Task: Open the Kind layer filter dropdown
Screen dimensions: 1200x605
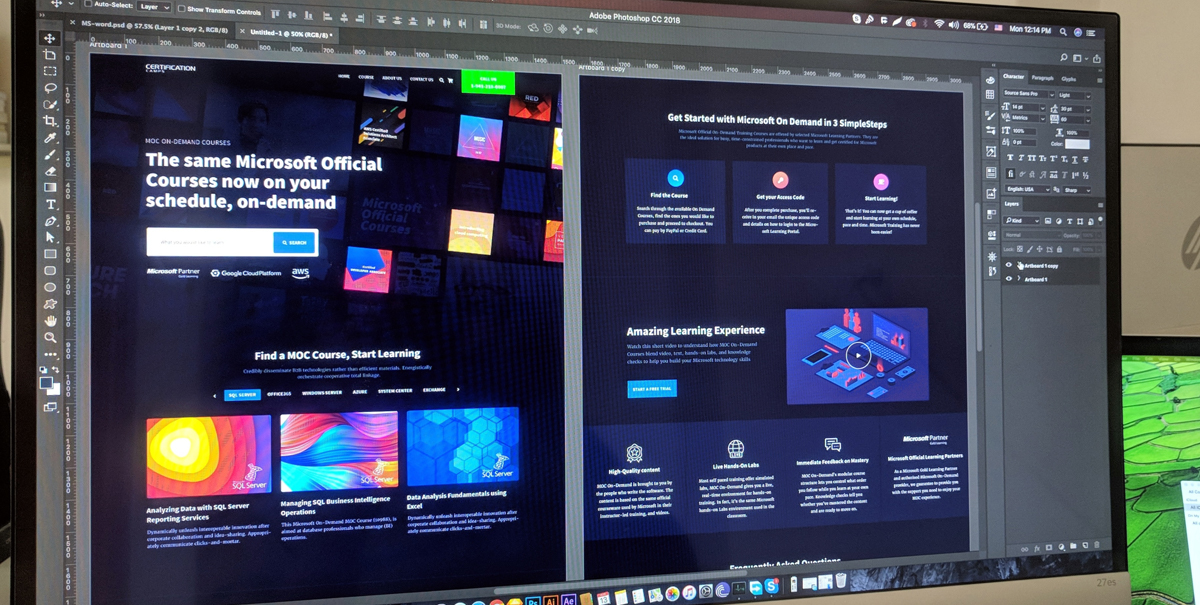Action: (1021, 221)
